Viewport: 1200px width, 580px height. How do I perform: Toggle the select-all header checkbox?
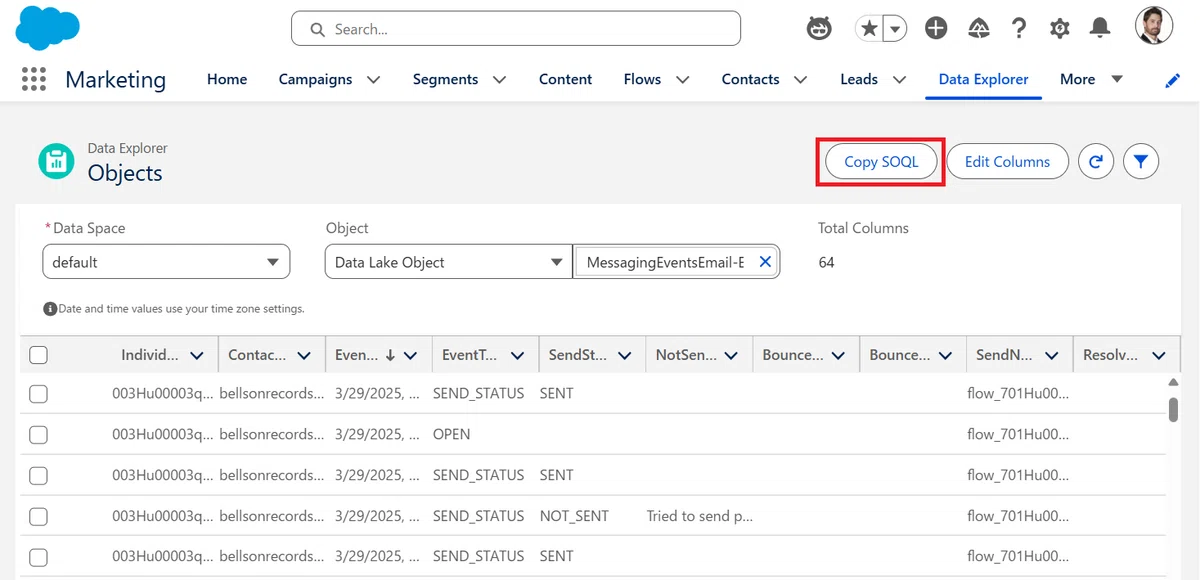[38, 355]
